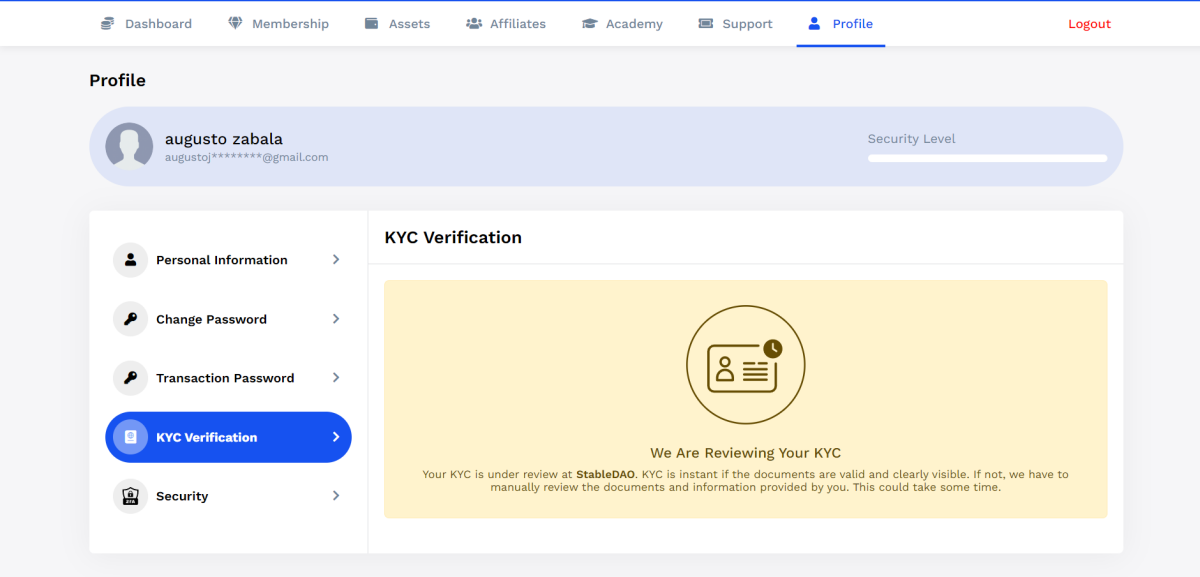Expand the Change Password chevron
This screenshot has width=1200, height=577.
click(x=336, y=319)
